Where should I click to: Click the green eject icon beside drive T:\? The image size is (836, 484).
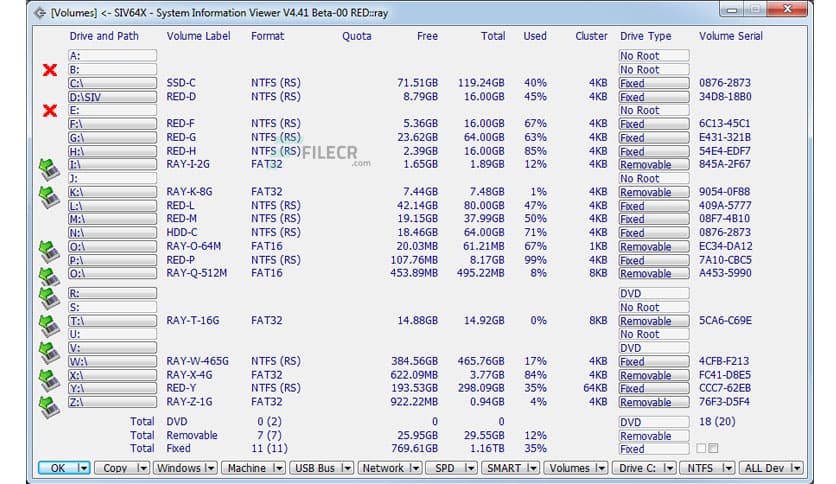click(49, 325)
